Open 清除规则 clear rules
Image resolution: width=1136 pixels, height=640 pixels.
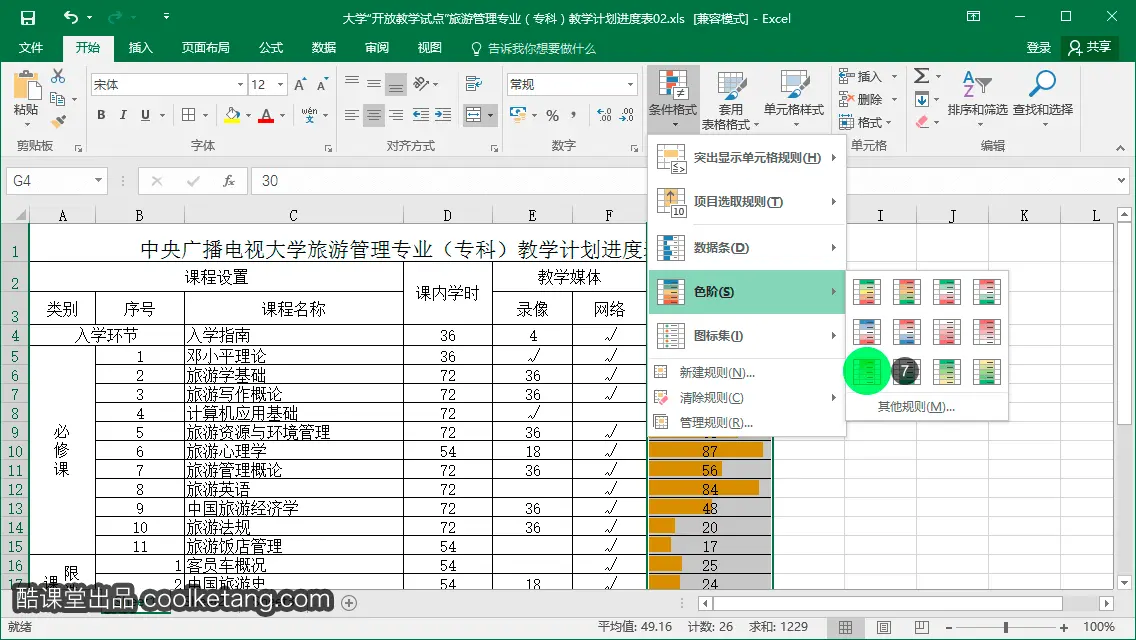click(746, 398)
